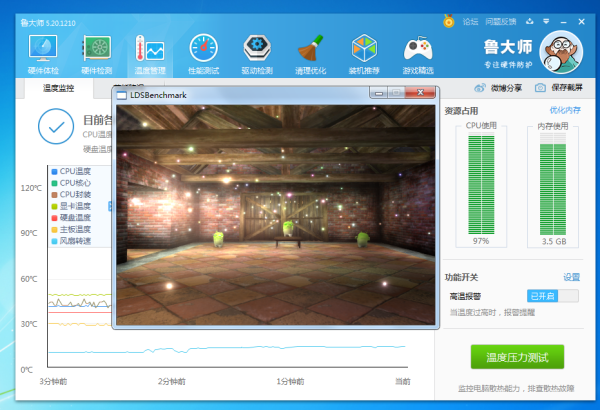Toggle 显卡温度 legend entry
This screenshot has width=600, height=410.
(71, 206)
